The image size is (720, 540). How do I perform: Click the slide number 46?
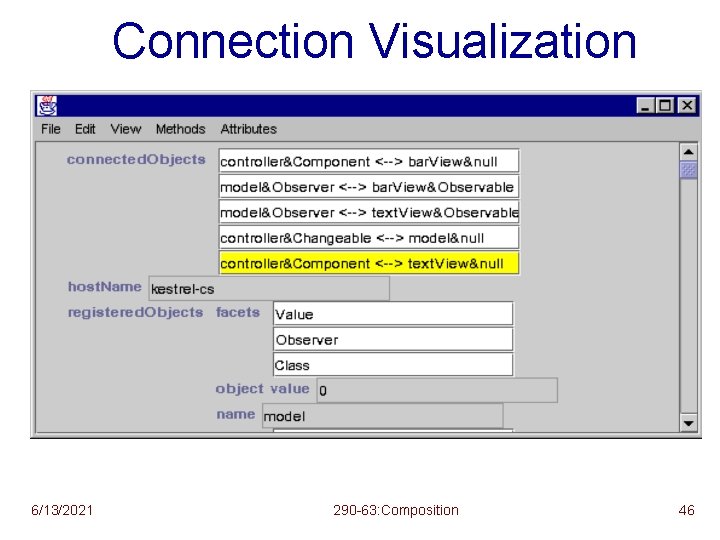(x=686, y=510)
